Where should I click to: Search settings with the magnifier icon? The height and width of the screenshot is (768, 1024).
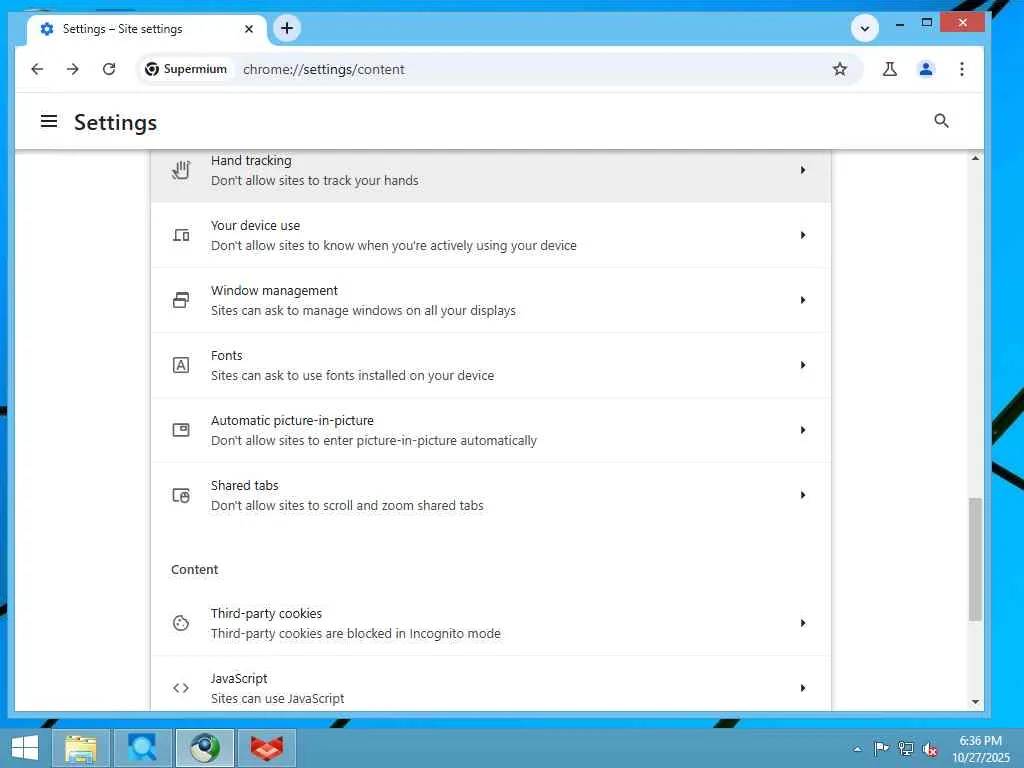[x=941, y=121]
